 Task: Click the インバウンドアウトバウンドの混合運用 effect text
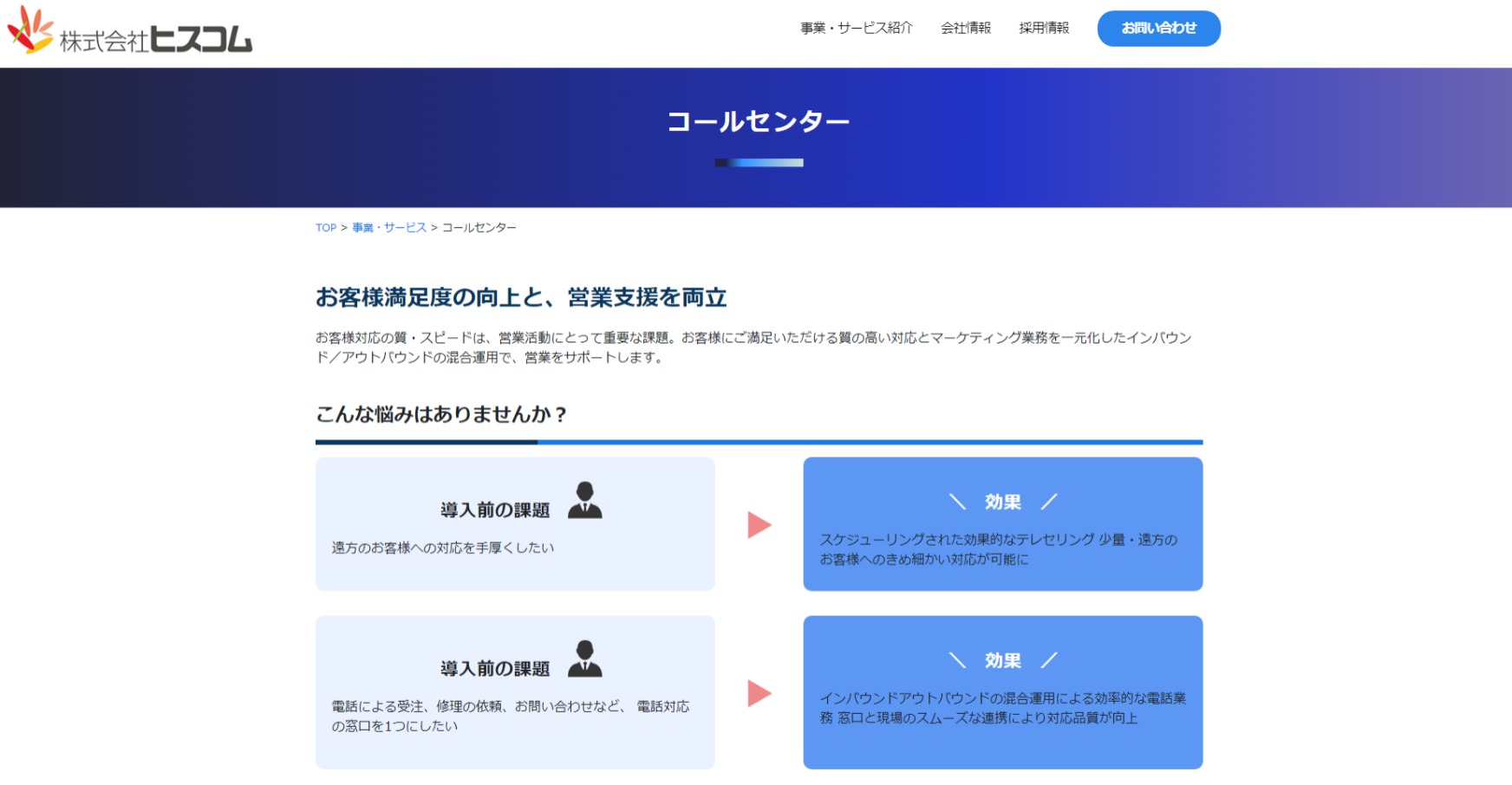pos(1002,708)
